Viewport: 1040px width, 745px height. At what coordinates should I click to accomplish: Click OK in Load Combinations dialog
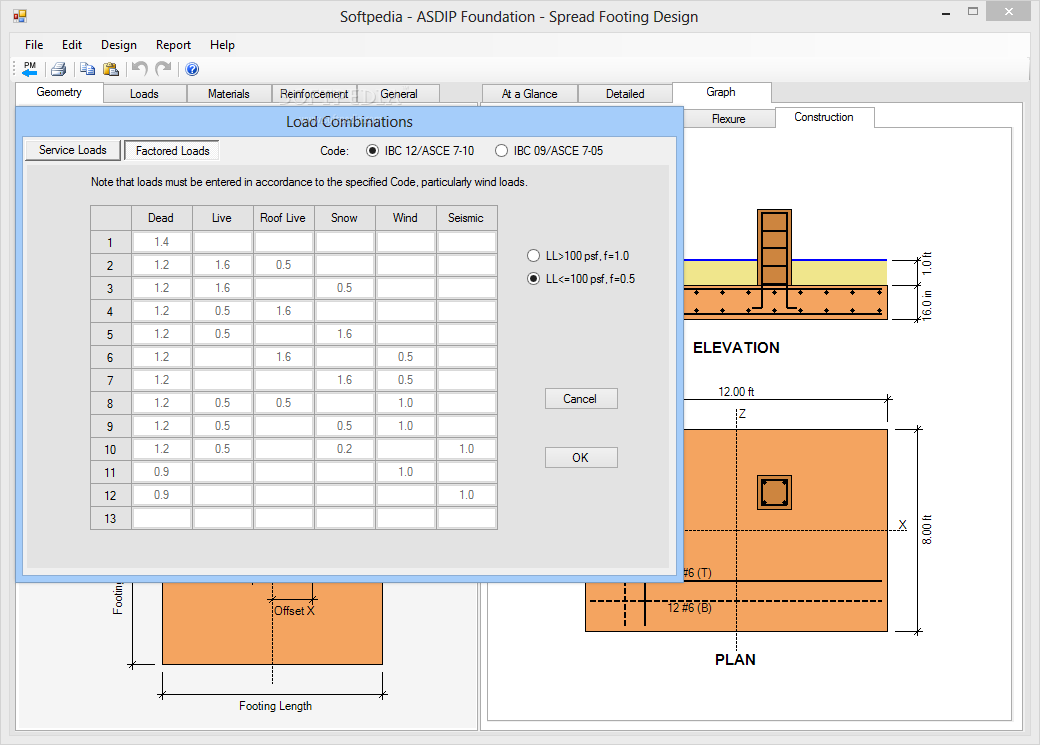(581, 458)
